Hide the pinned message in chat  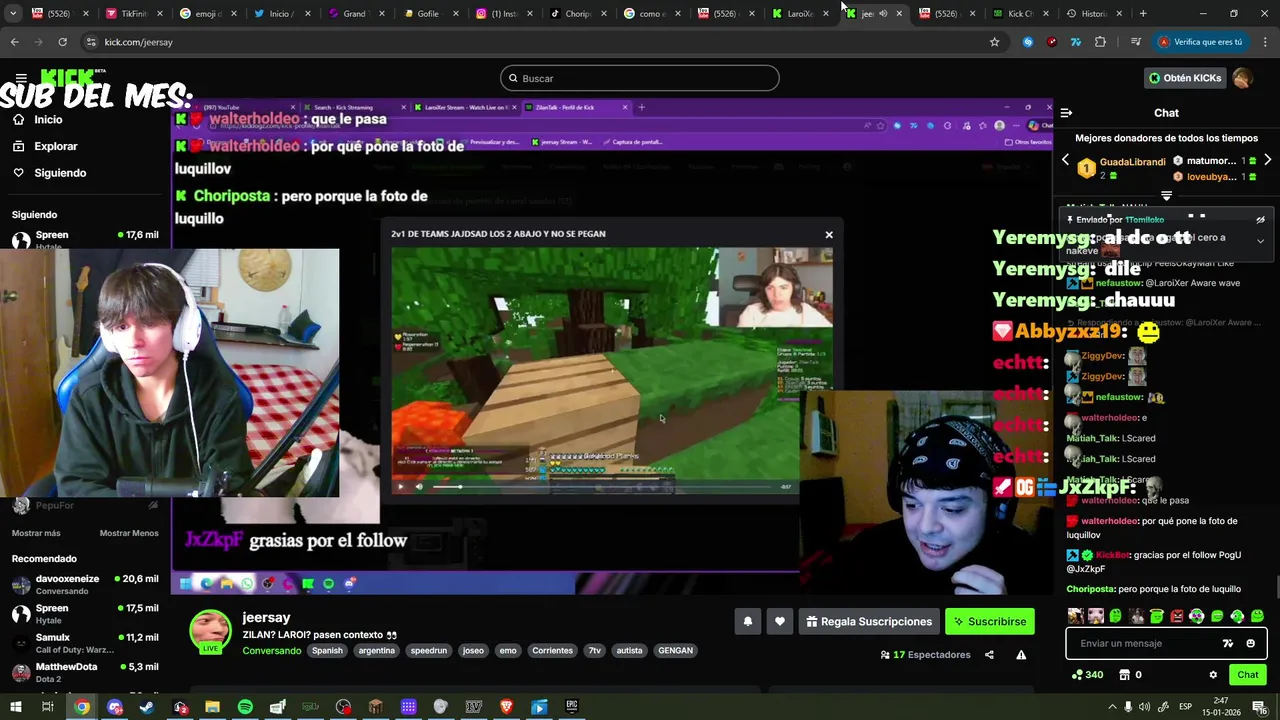click(x=1260, y=220)
